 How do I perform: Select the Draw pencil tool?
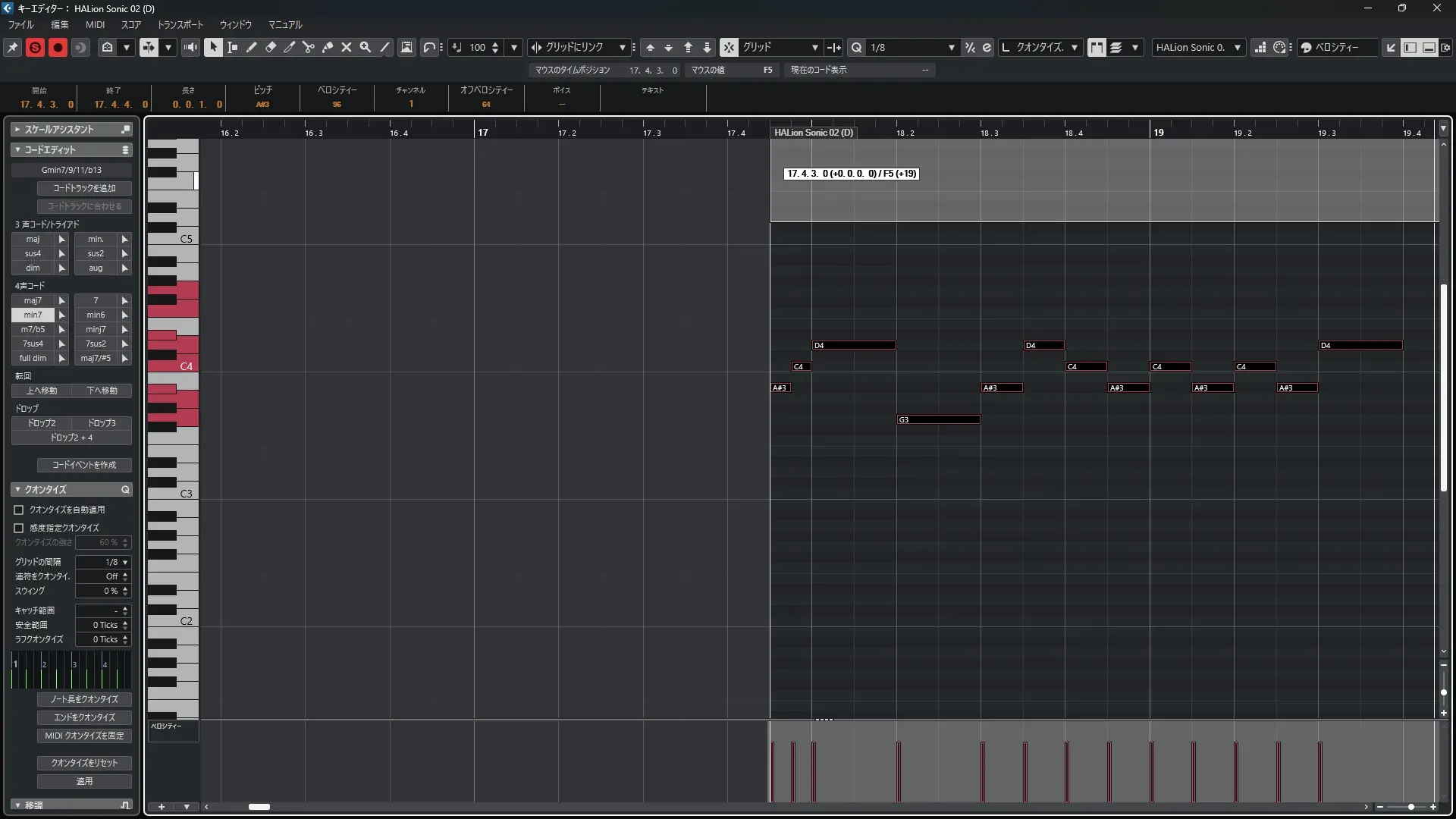252,47
